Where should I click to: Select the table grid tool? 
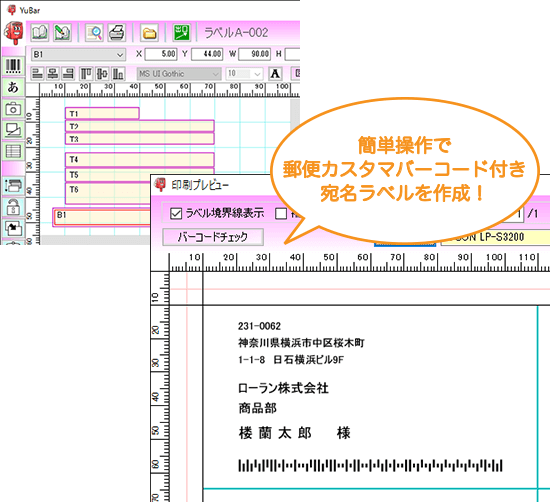tap(13, 152)
